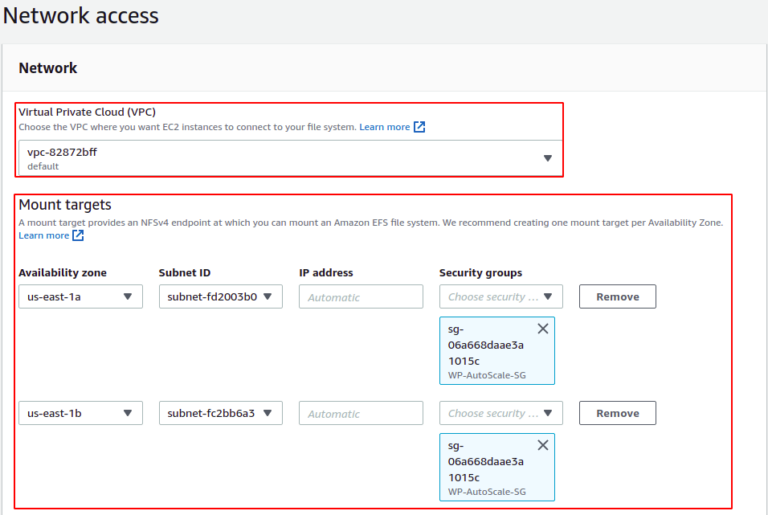Click Learn more link under Mount targets
The width and height of the screenshot is (768, 515).
pyautogui.click(x=44, y=236)
